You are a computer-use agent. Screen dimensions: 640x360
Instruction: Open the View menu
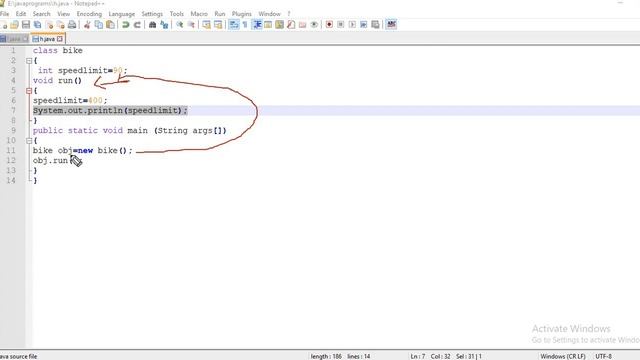tap(63, 14)
